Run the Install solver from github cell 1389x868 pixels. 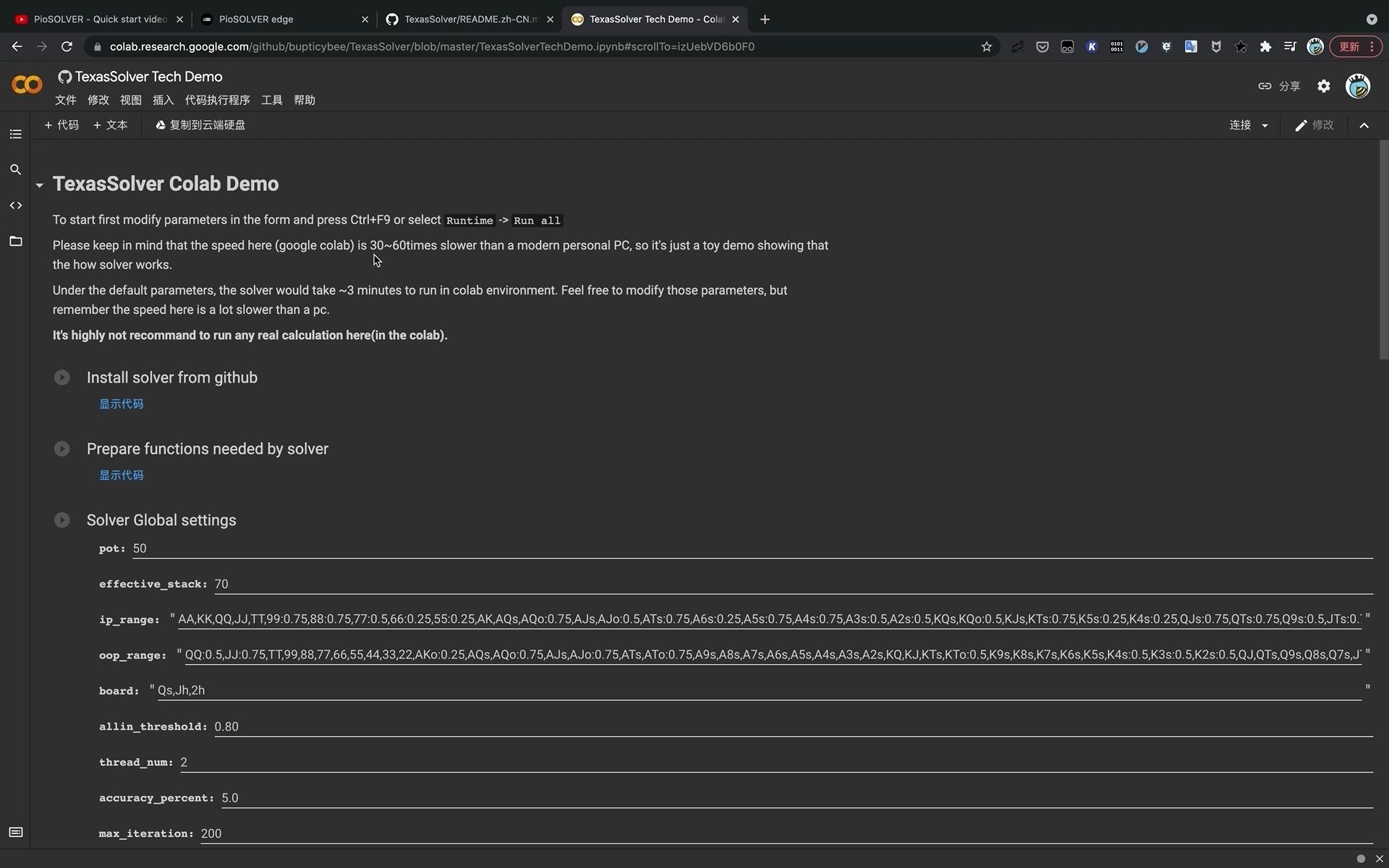tap(61, 378)
